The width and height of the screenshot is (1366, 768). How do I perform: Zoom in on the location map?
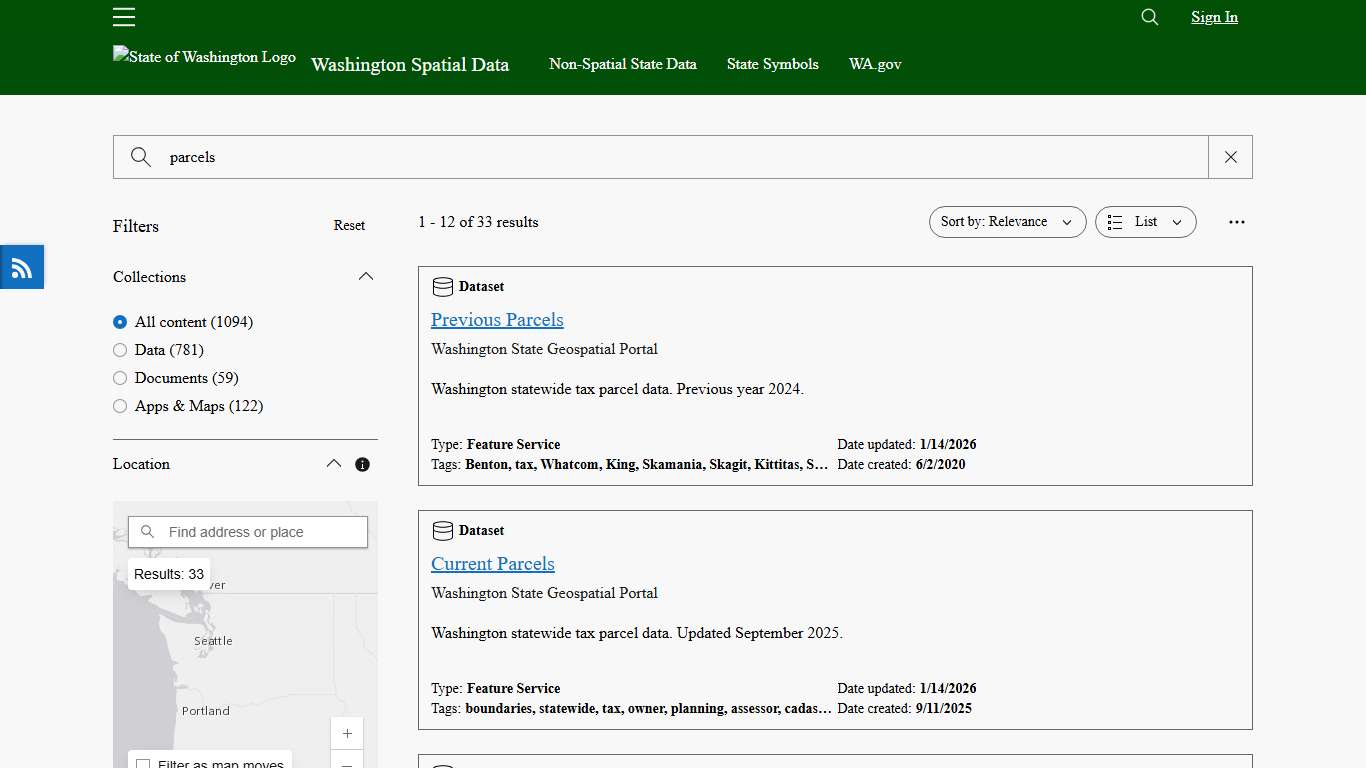tap(346, 733)
